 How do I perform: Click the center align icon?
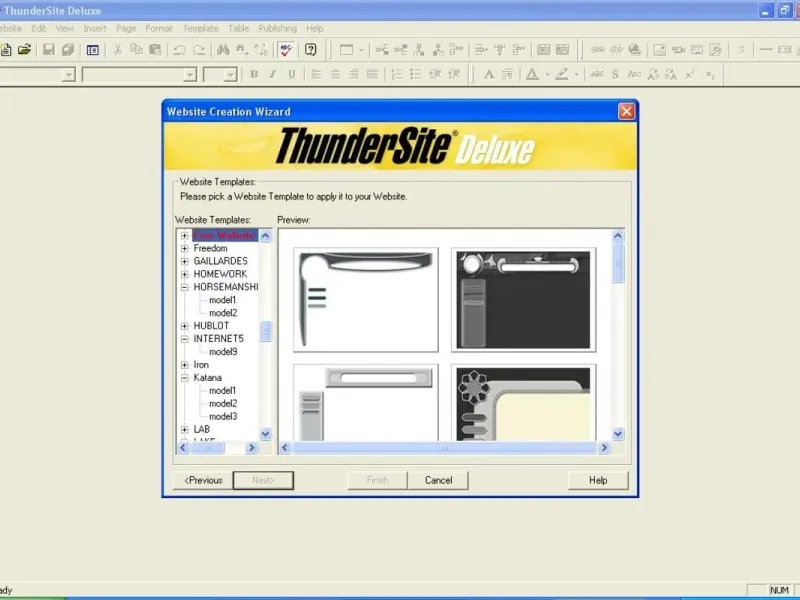pyautogui.click(x=335, y=74)
